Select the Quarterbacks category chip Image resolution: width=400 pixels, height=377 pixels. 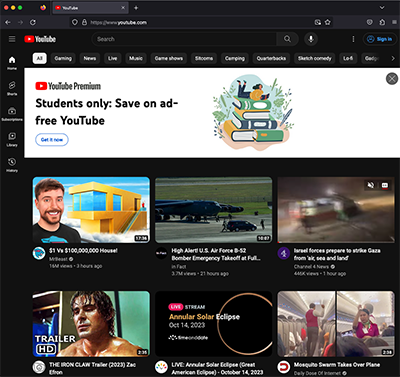271,58
